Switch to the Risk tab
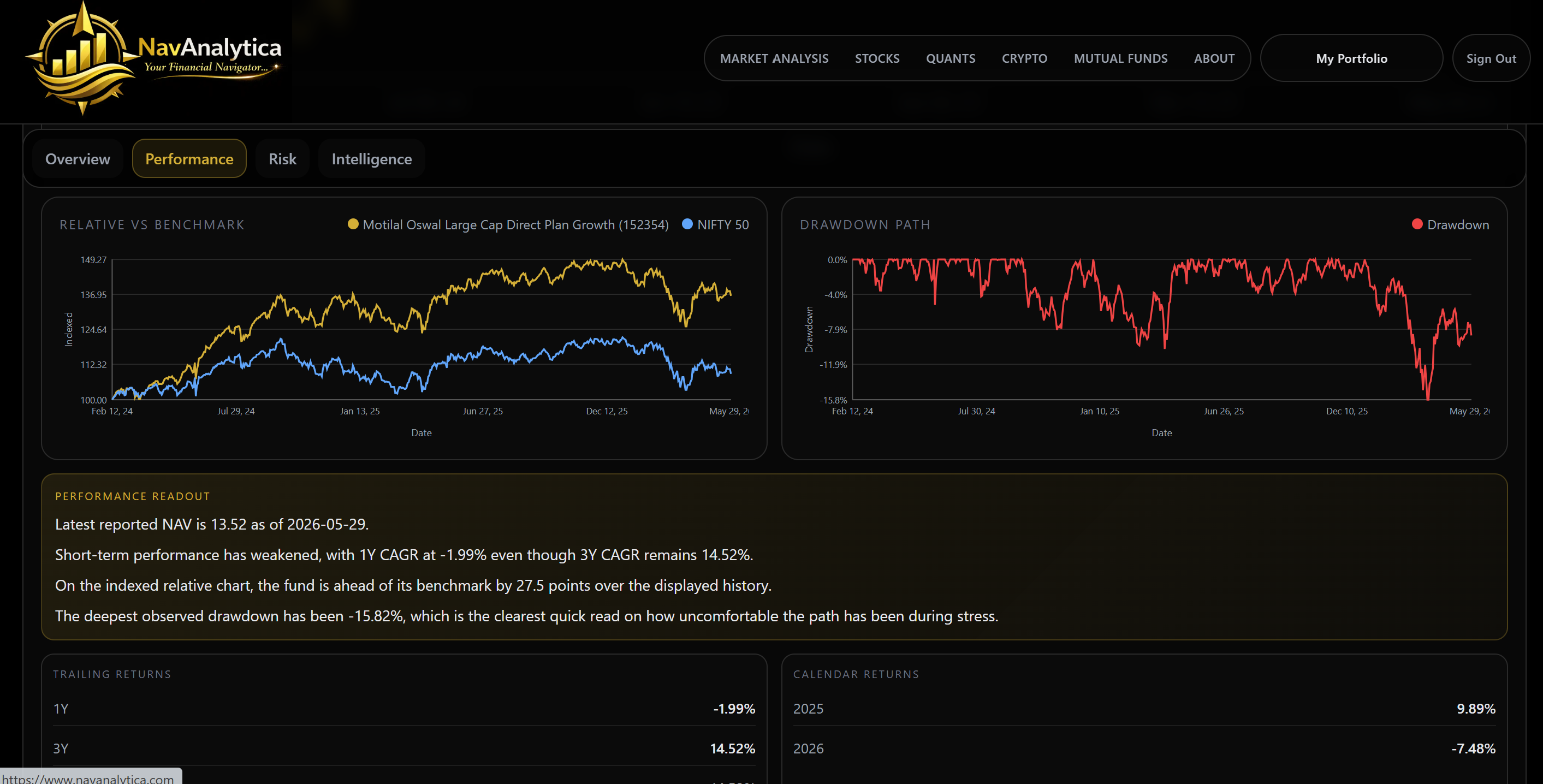The height and width of the screenshot is (784, 1543). 282,159
